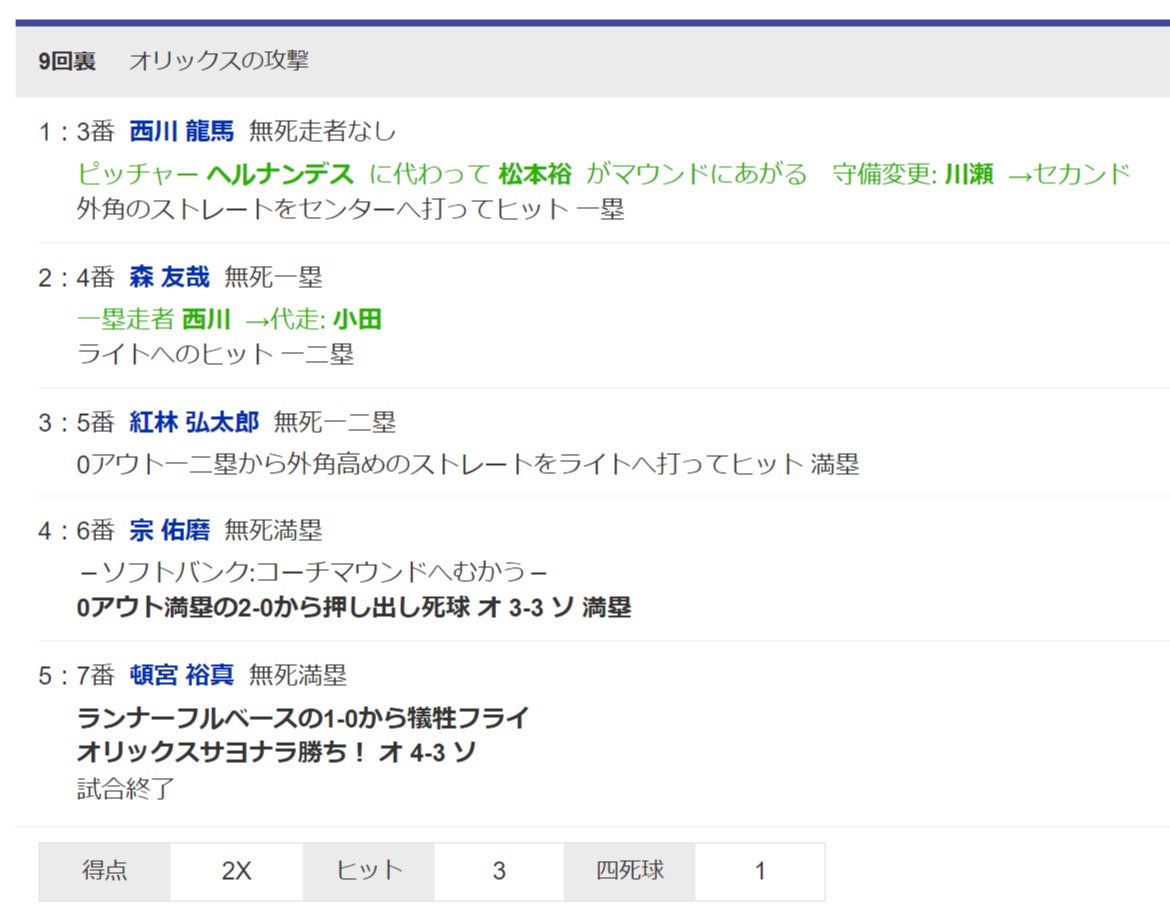Click the text オリックスサヨナラ勝ち! オ 4-3 ソ
This screenshot has width=1170, height=915.
click(x=276, y=752)
